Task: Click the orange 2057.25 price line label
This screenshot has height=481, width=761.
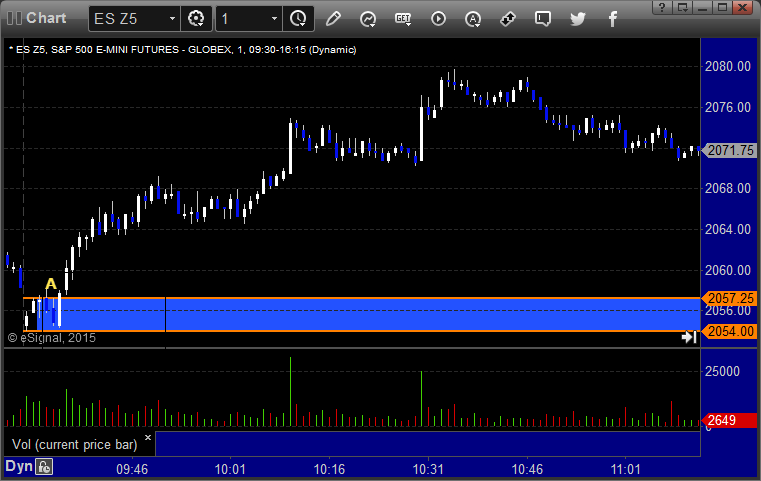Action: pos(729,298)
